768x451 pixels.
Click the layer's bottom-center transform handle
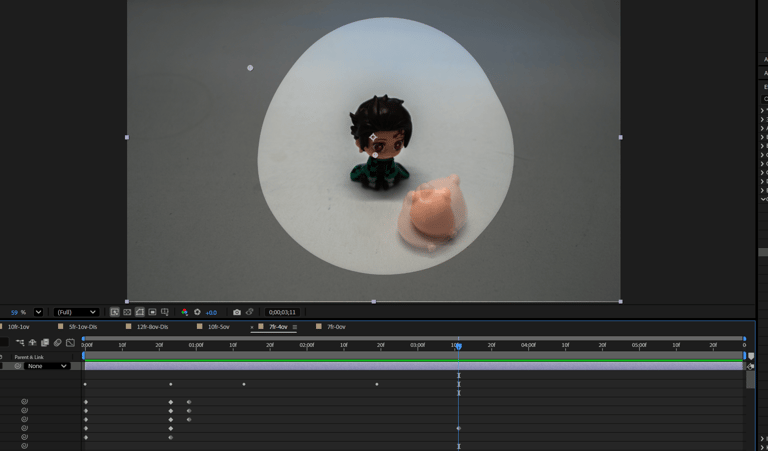pyautogui.click(x=374, y=302)
